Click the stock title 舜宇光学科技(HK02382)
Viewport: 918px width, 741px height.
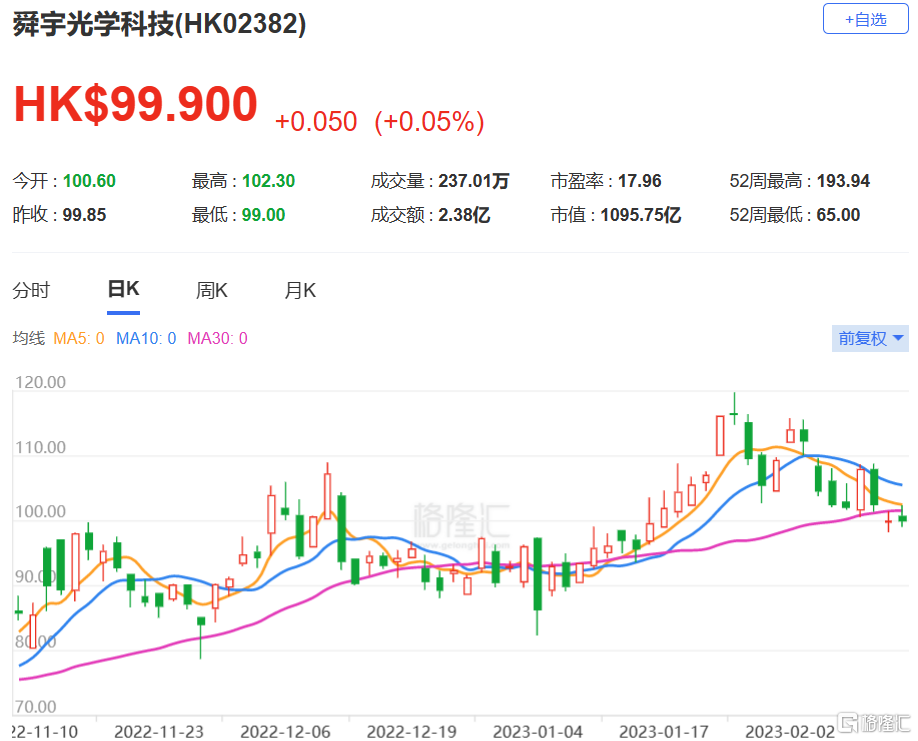(x=159, y=24)
